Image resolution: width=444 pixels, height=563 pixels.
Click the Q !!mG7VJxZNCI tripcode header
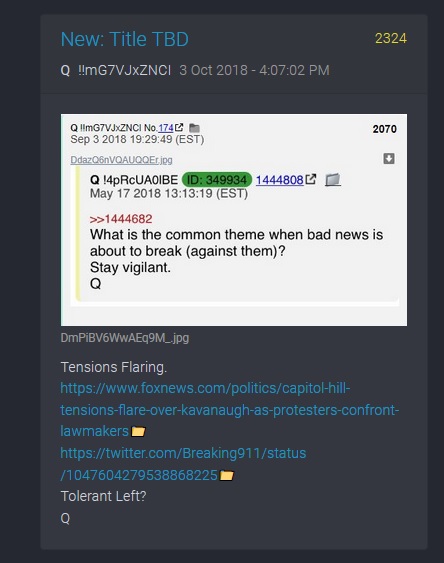(116, 70)
